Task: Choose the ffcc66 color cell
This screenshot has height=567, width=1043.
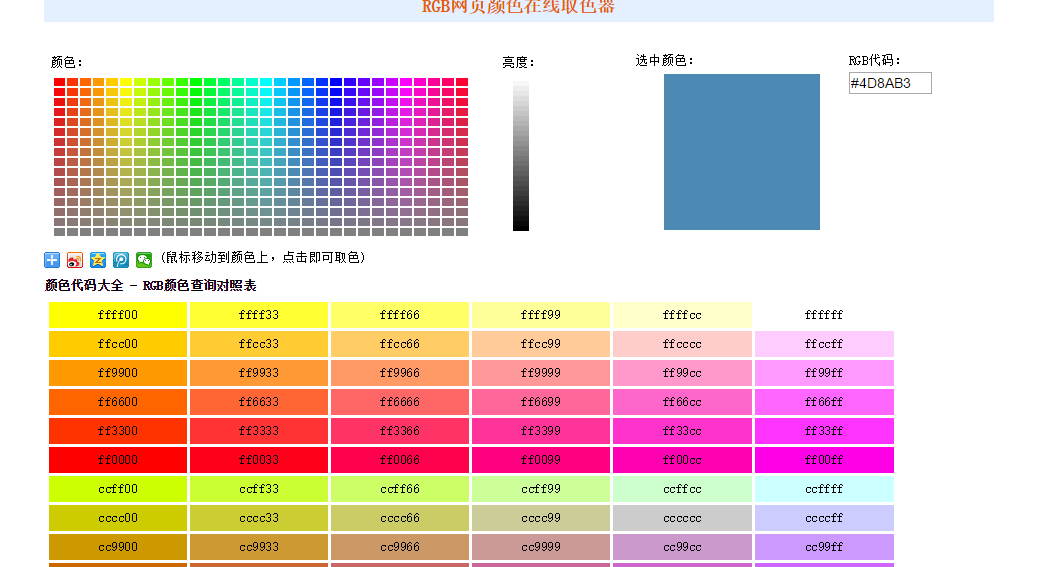Action: (x=400, y=344)
